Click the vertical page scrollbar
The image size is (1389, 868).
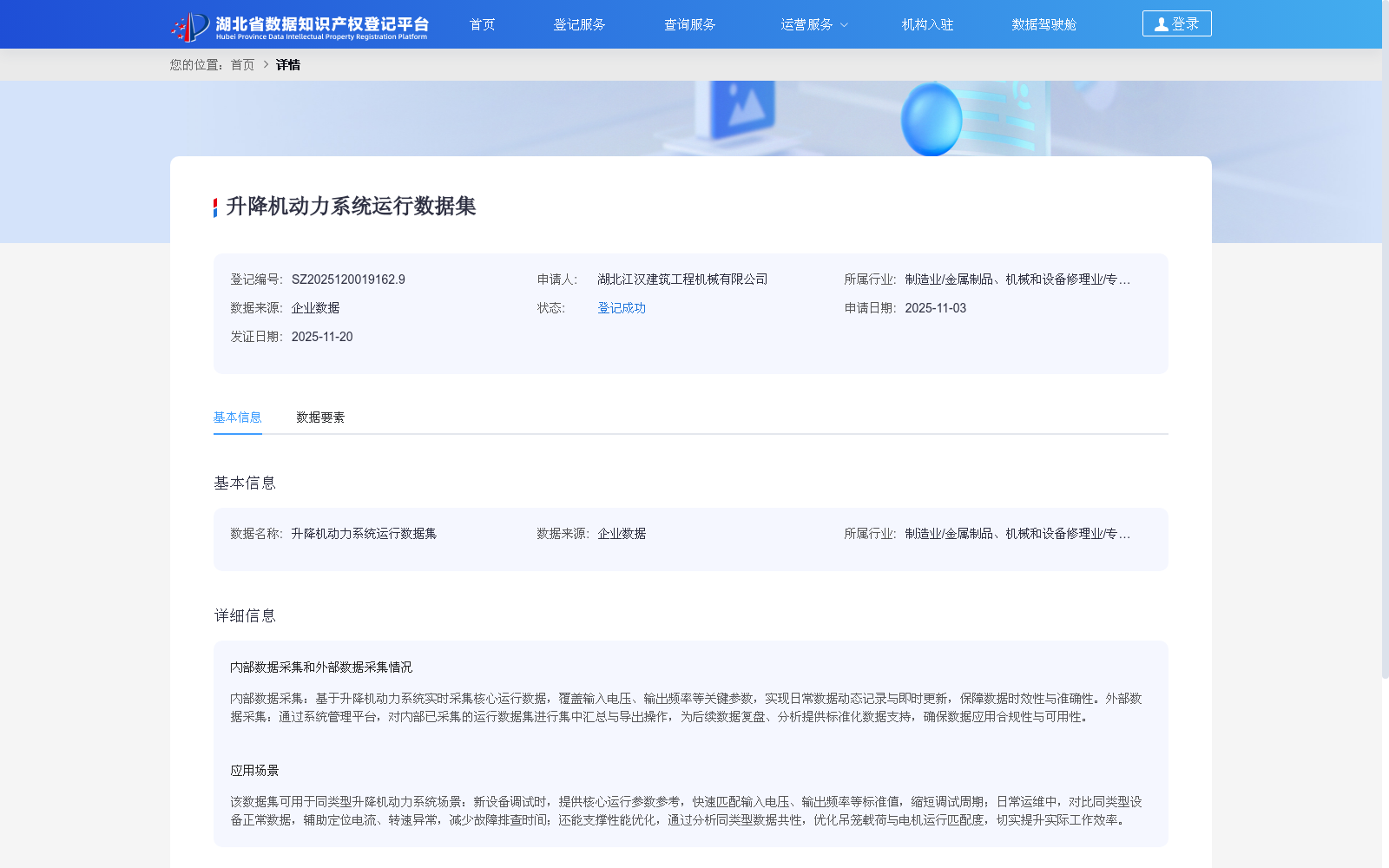click(x=1385, y=339)
